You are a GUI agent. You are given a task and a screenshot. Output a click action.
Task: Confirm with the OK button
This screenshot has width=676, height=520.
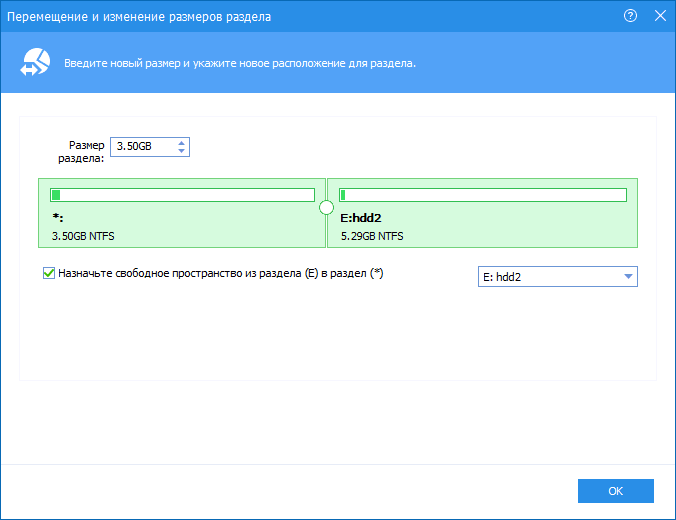tap(616, 491)
